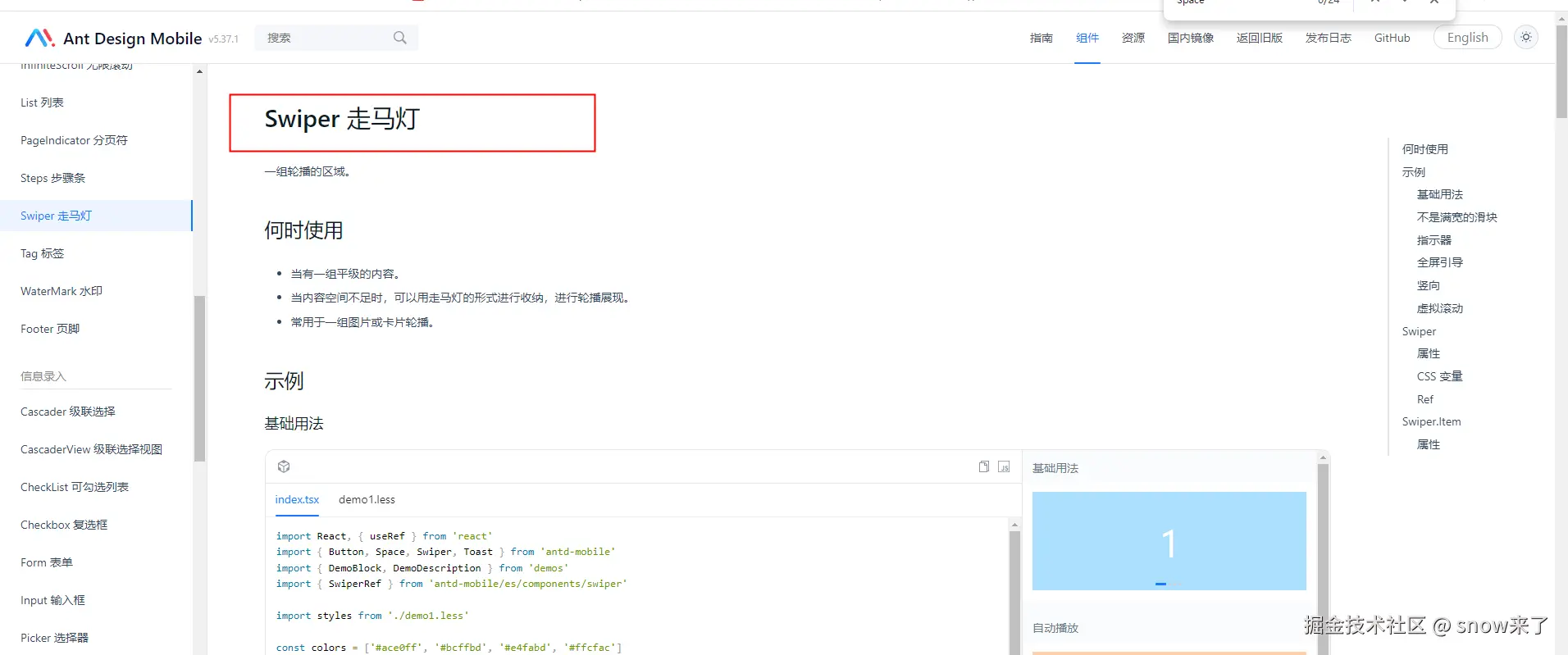Open the 发布日志 navigation link

coord(1329,38)
